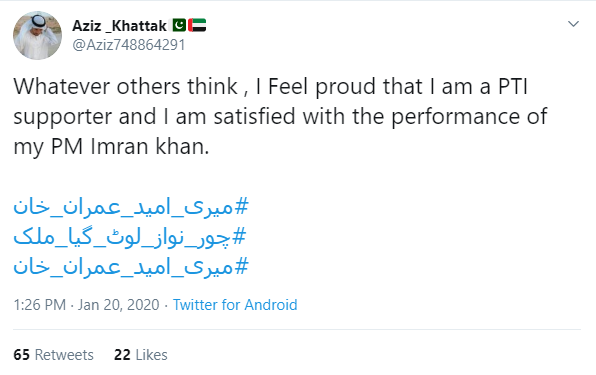This screenshot has width=596, height=375.
Task: Click the retweet count number 65
Action: coord(21,354)
